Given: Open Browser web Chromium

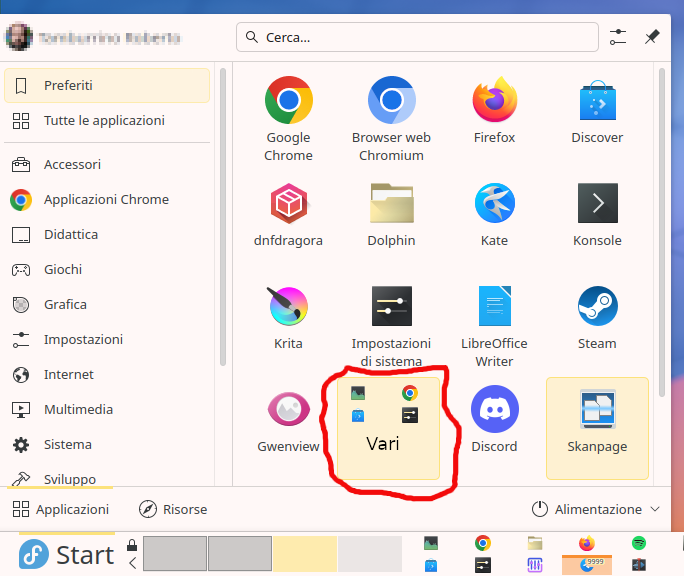Looking at the screenshot, I should click(391, 119).
